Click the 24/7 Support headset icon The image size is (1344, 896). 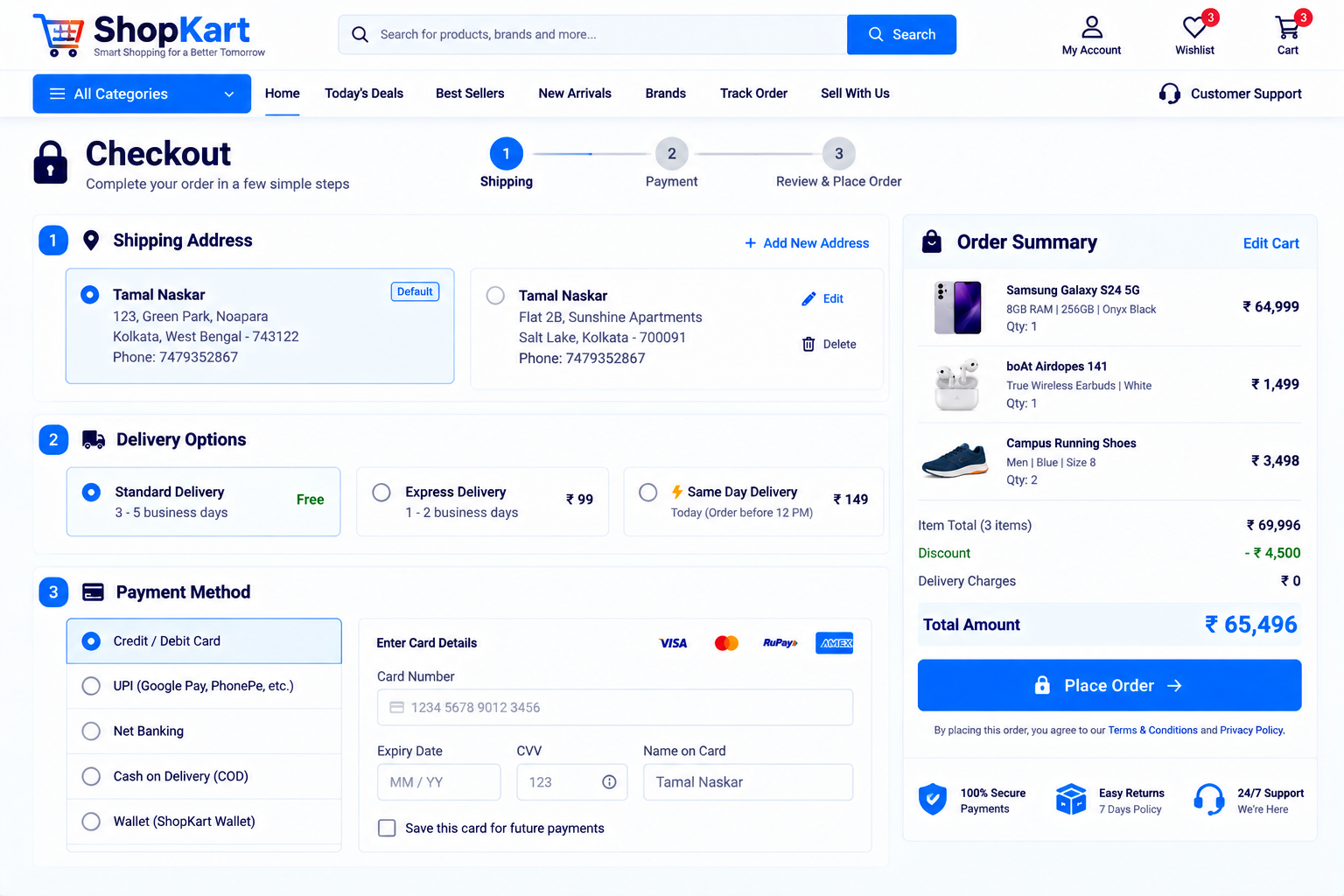click(x=1209, y=800)
